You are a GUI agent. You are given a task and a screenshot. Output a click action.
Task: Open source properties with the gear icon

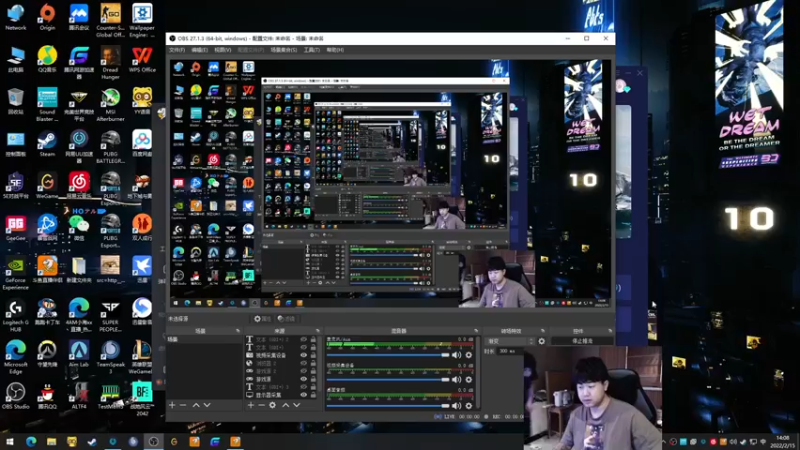(272, 405)
